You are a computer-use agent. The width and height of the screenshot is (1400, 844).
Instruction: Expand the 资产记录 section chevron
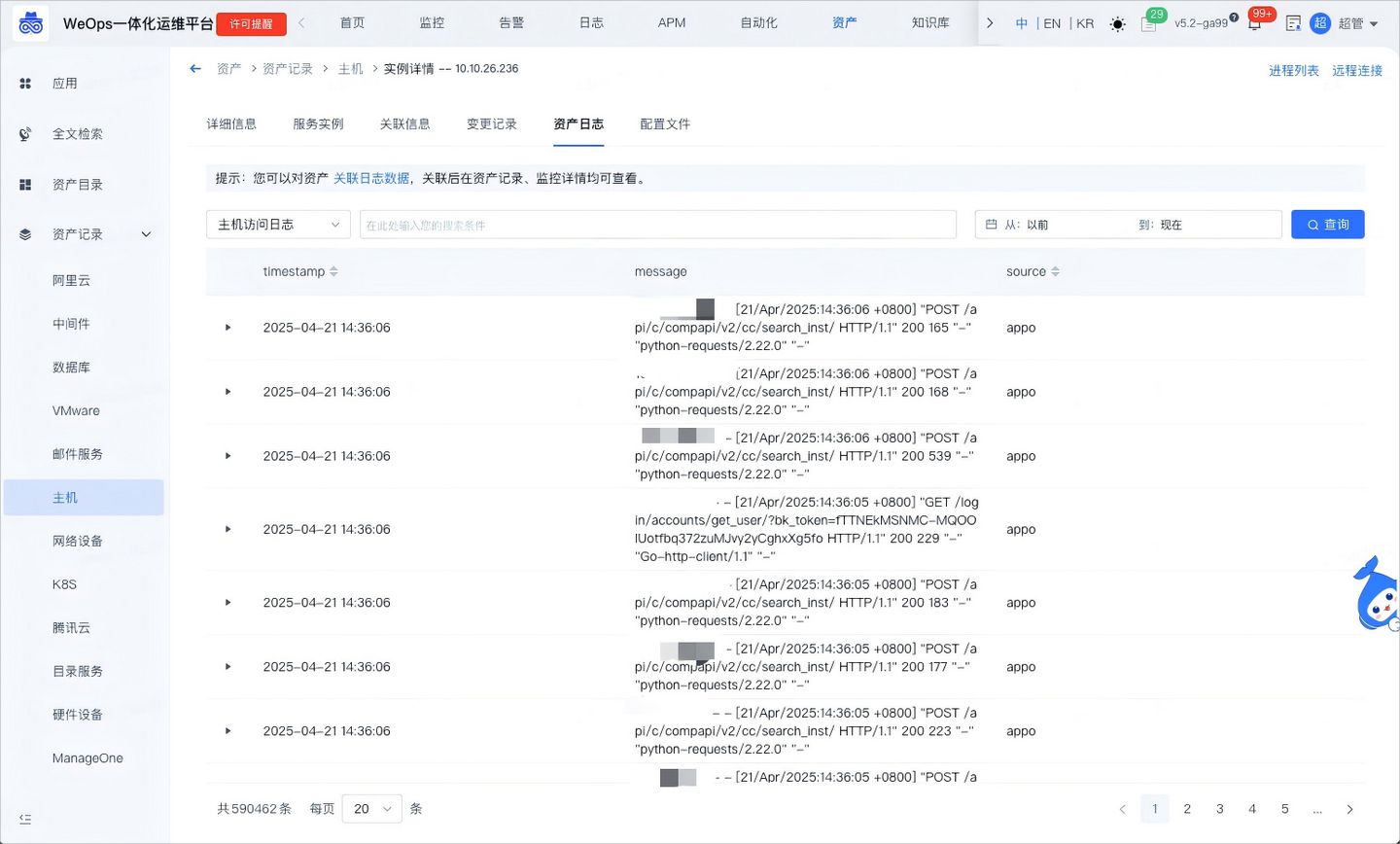(145, 233)
